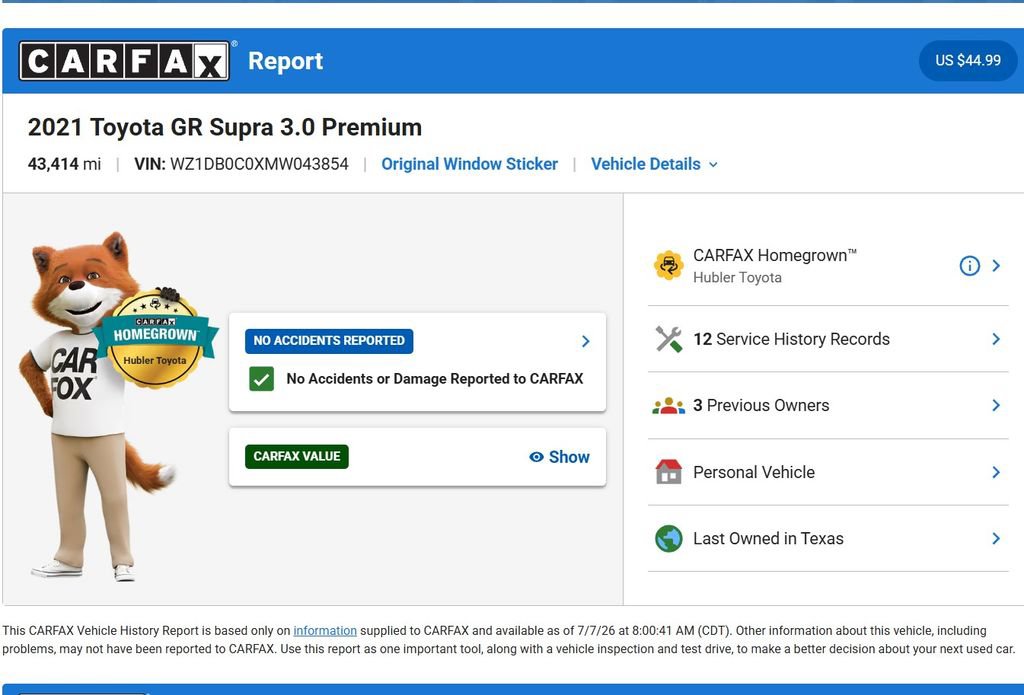
Task: Click the information hyperlink in disclaimer
Action: pyautogui.click(x=325, y=631)
